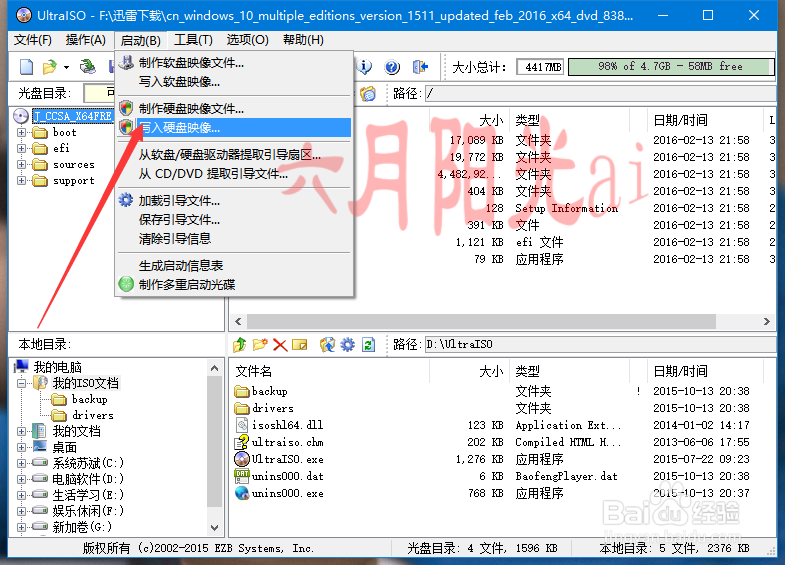Click the Help question mark icon

click(x=392, y=67)
